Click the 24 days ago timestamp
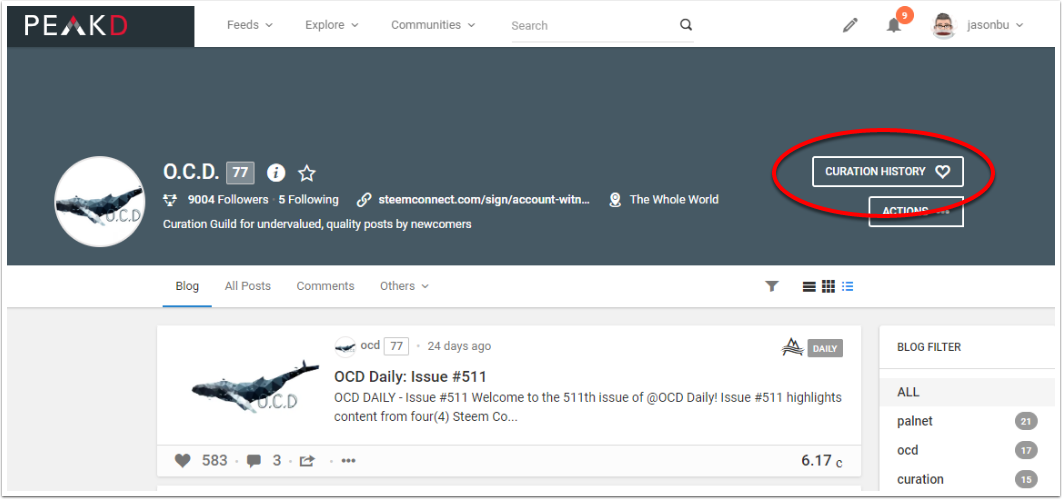Viewport: 1062px width, 499px height. tap(459, 346)
